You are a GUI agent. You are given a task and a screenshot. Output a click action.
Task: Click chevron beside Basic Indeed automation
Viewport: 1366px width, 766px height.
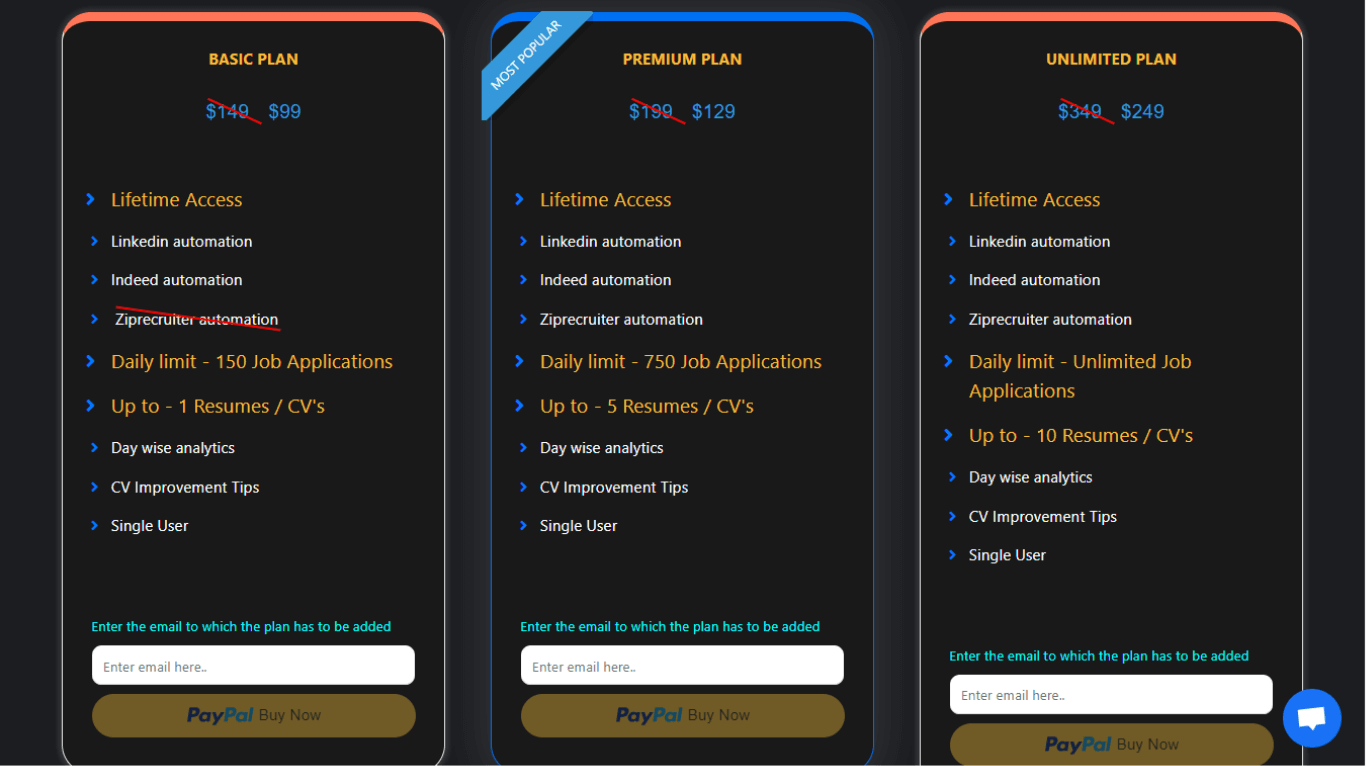[94, 280]
